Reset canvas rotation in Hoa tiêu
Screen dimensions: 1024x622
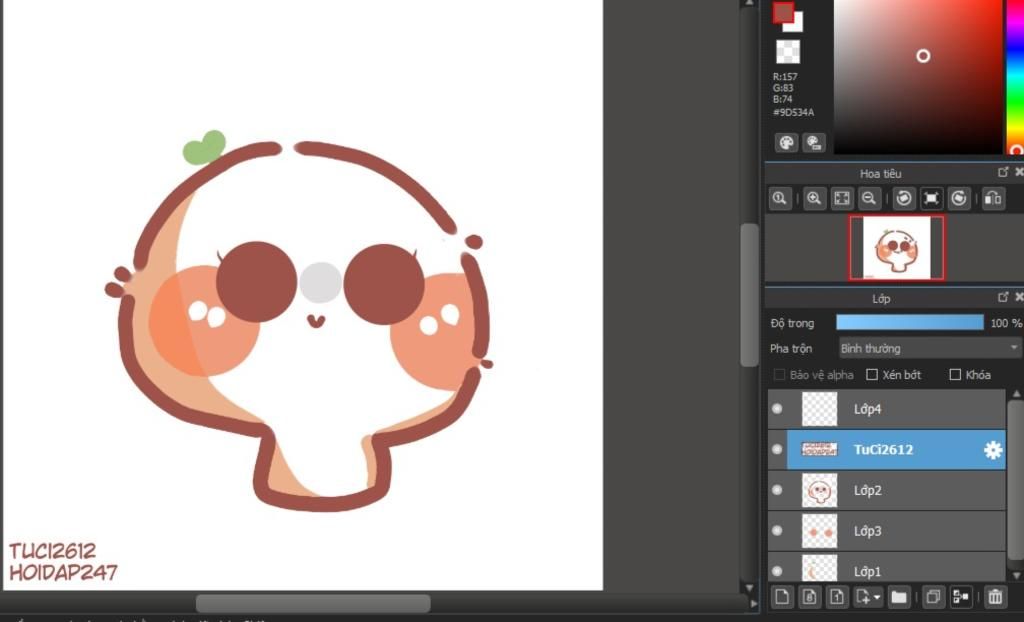pos(931,198)
